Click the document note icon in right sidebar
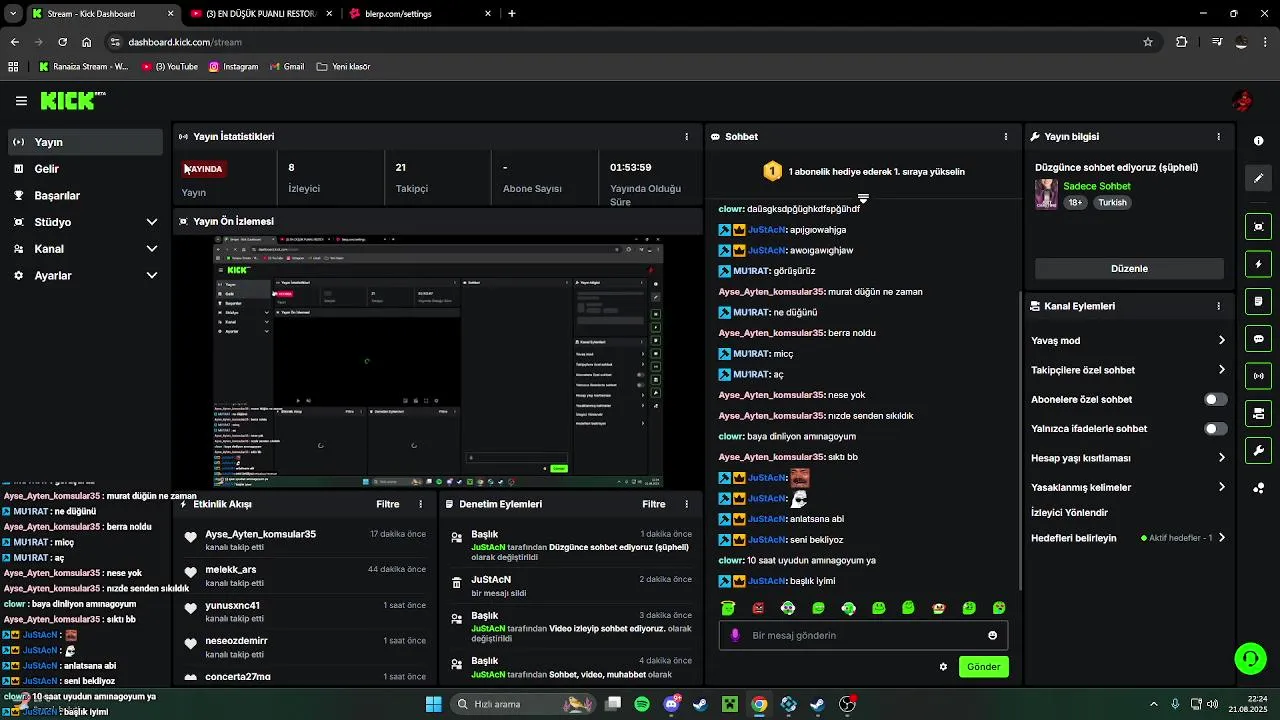The image size is (1280, 720). point(1259,301)
